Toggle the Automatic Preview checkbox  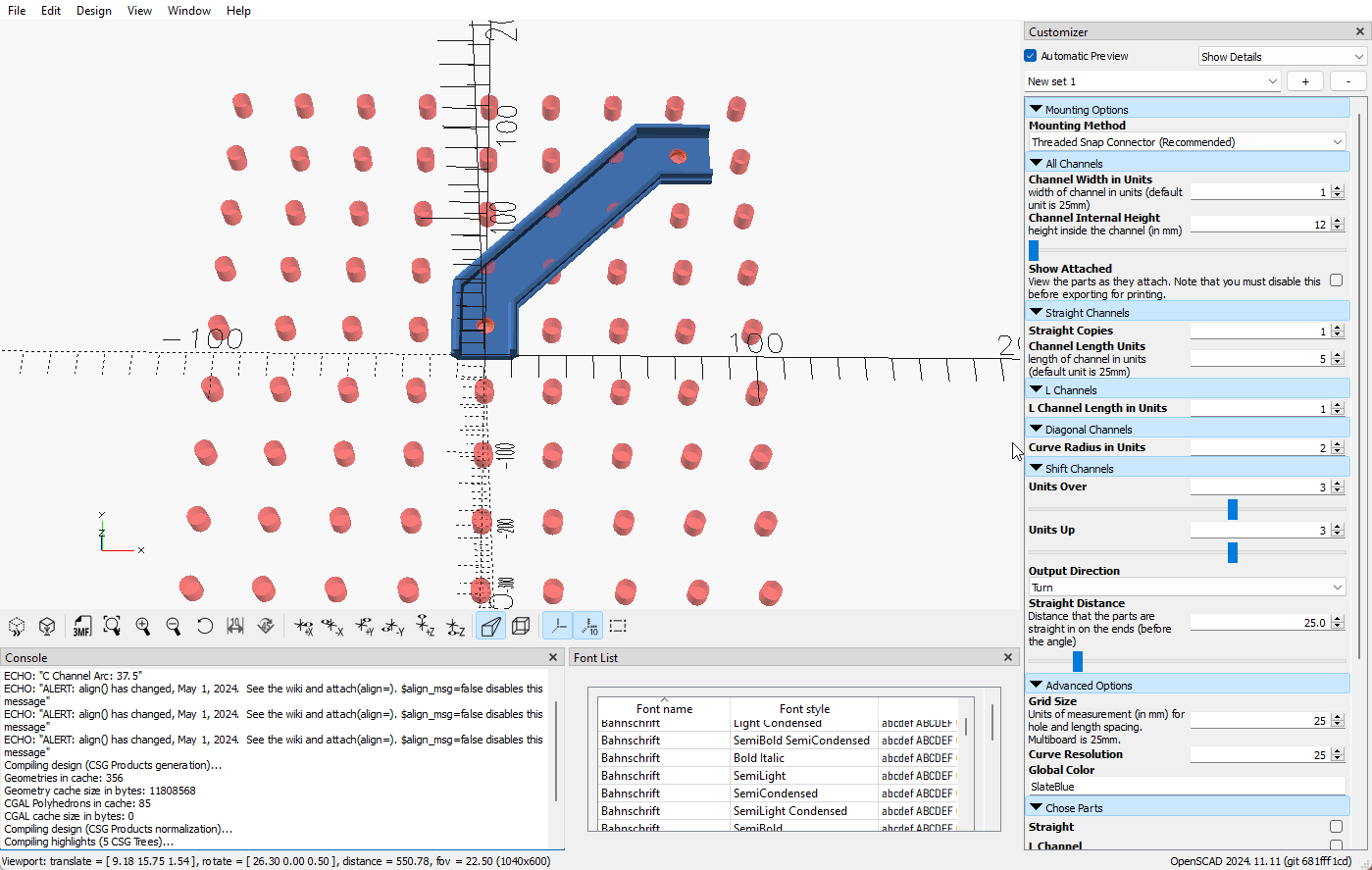(x=1031, y=56)
